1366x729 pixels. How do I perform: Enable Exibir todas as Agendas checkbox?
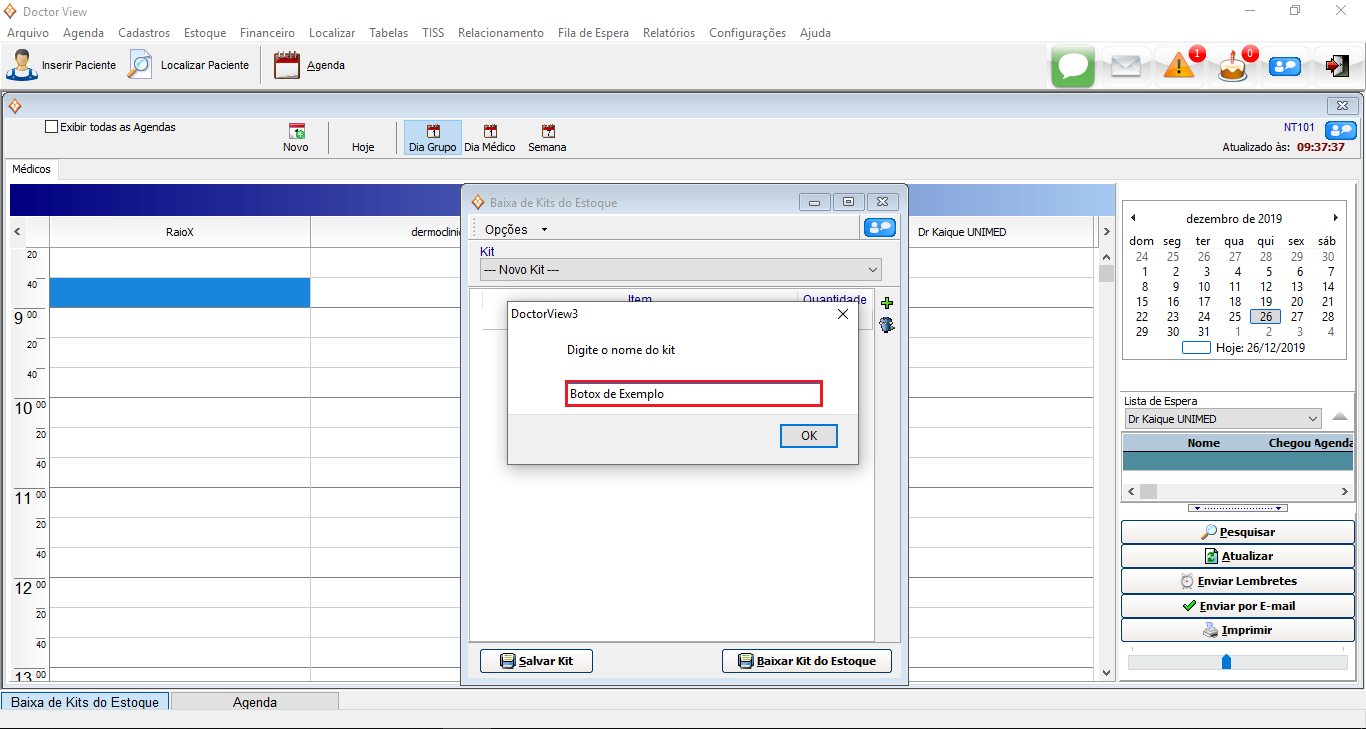tap(52, 127)
